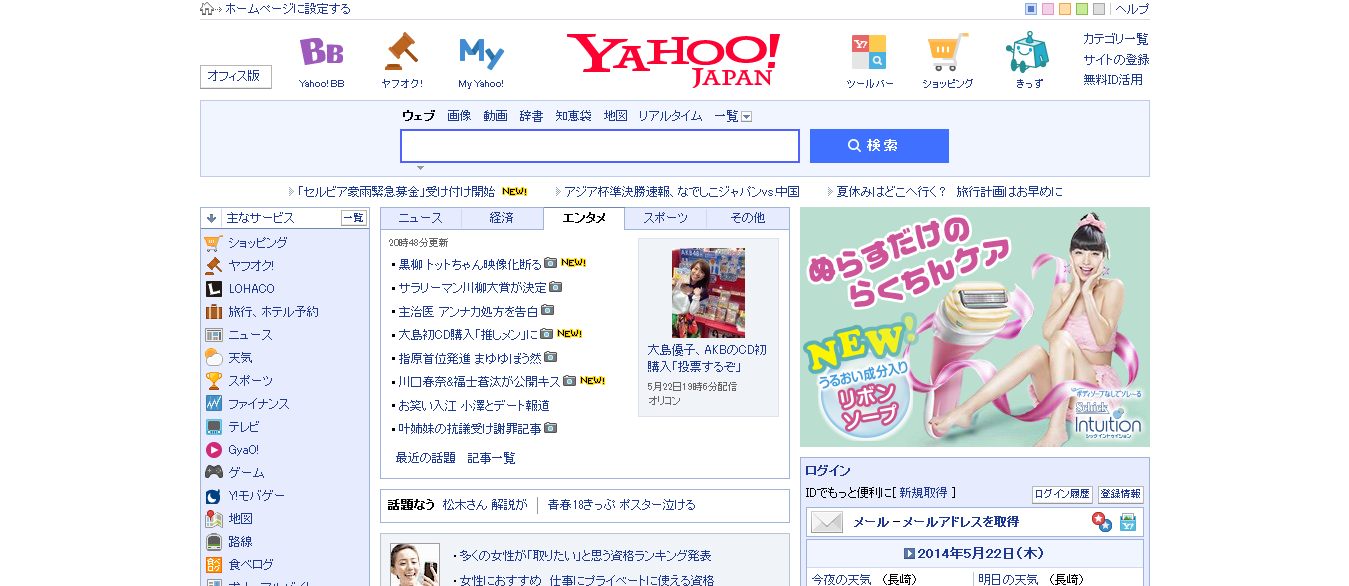Screen dimensions: 1349x586
Task: Click the envelope mail icon in login panel
Action: [x=827, y=522]
